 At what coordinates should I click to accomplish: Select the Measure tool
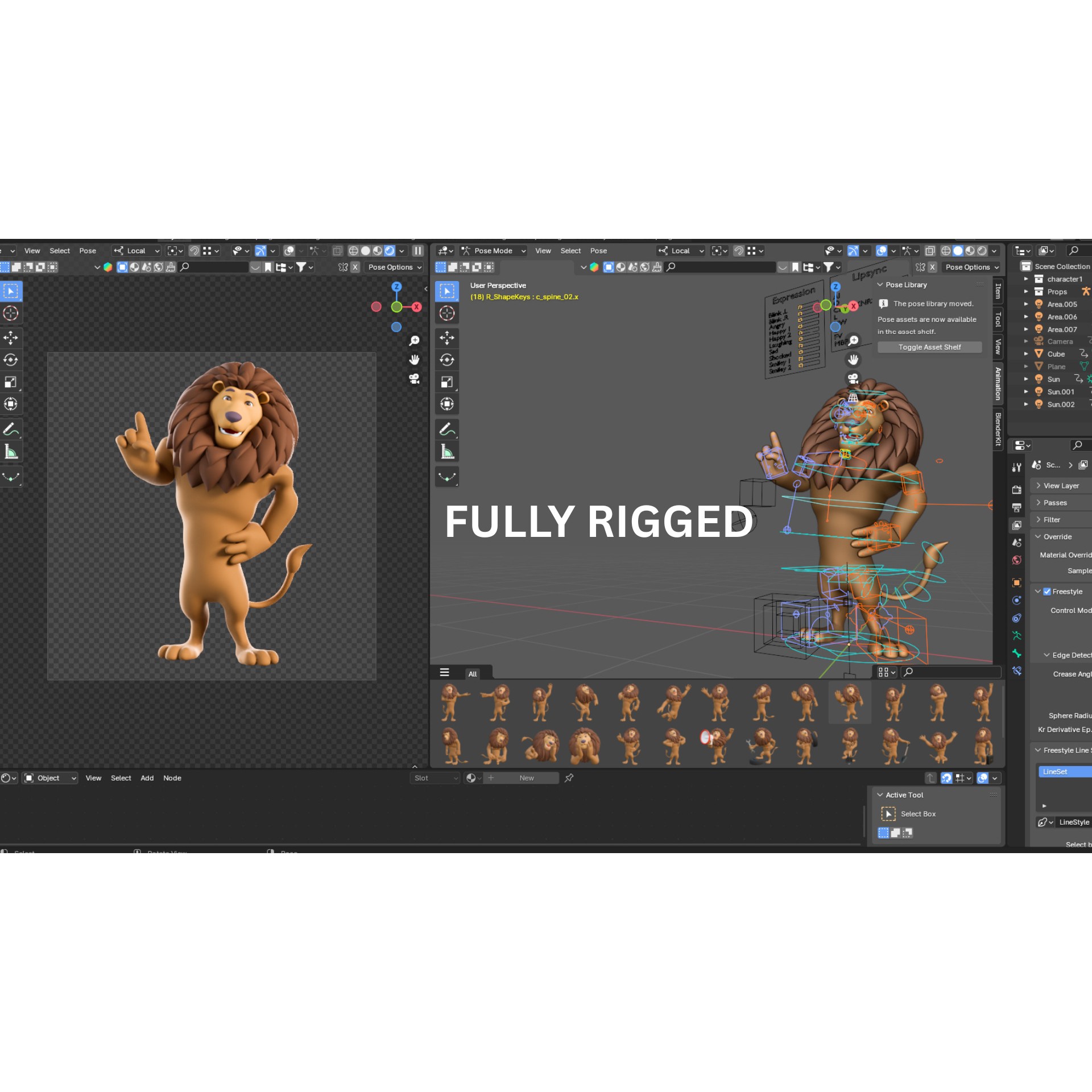click(11, 450)
